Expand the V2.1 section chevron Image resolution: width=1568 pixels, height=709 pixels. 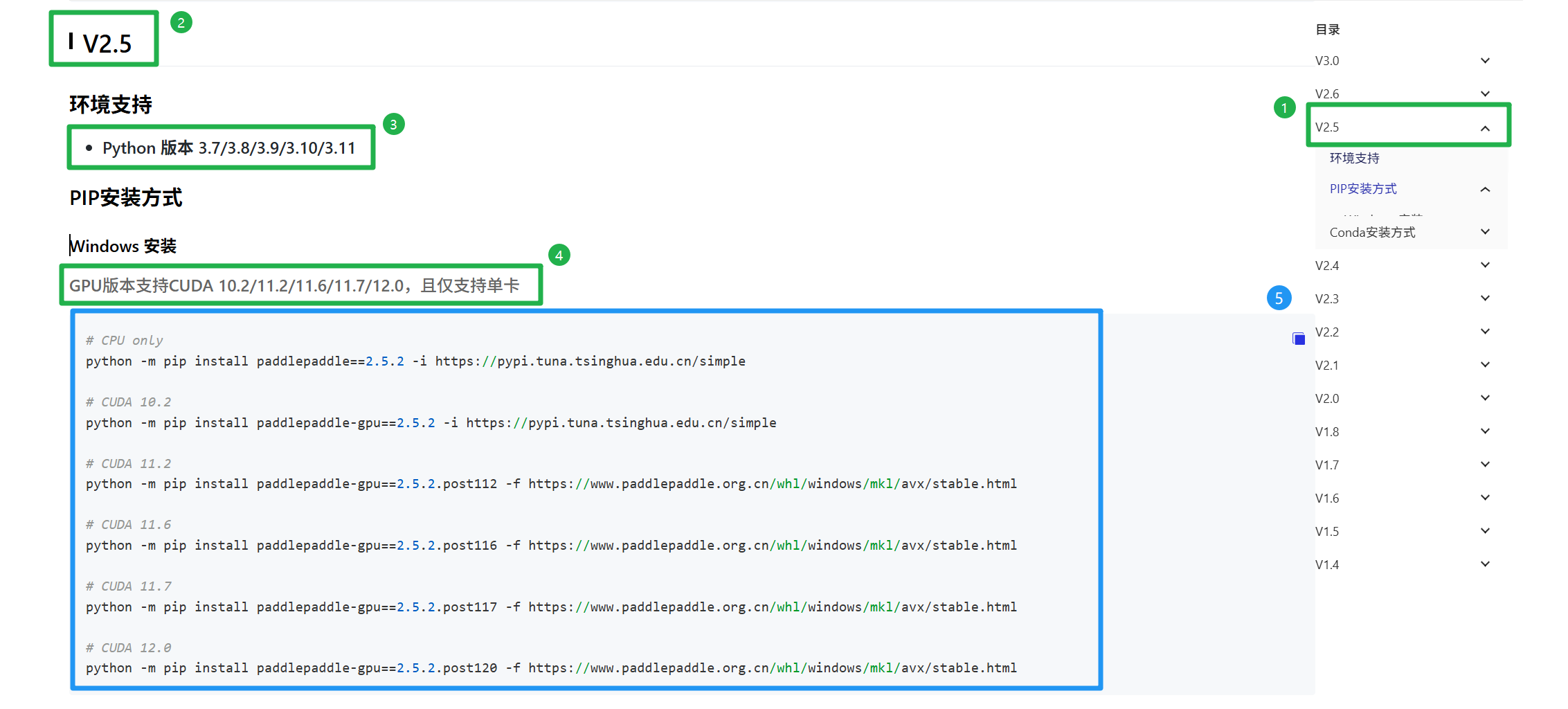point(1485,364)
